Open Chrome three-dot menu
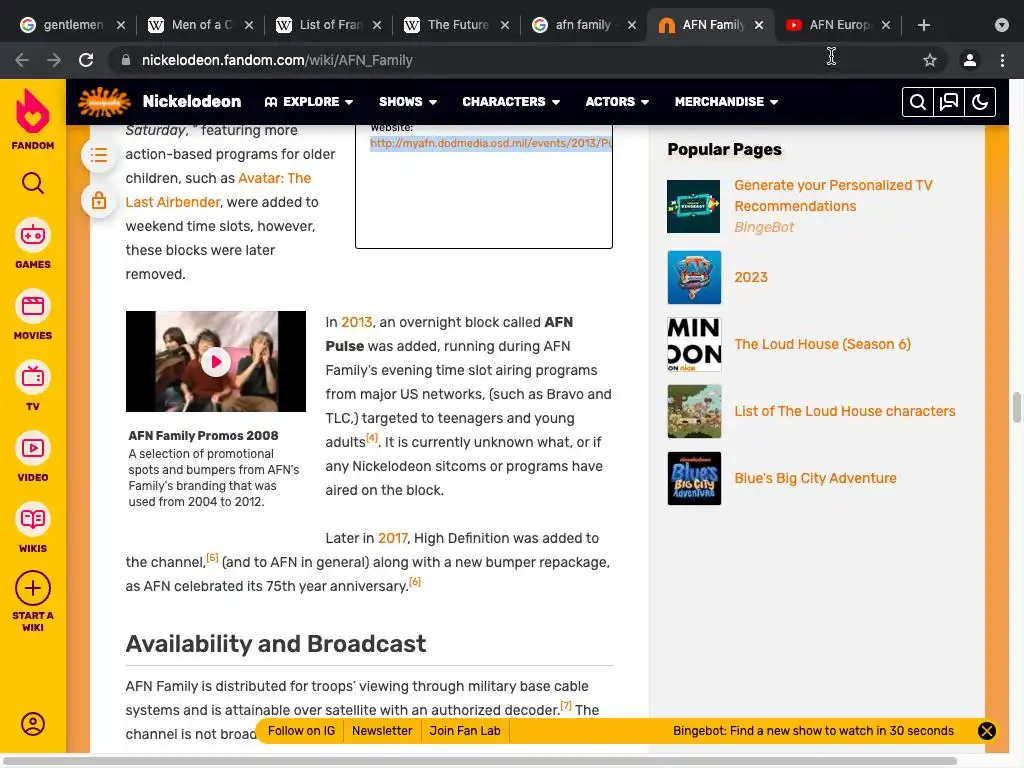Image resolution: width=1024 pixels, height=768 pixels. coord(1002,60)
